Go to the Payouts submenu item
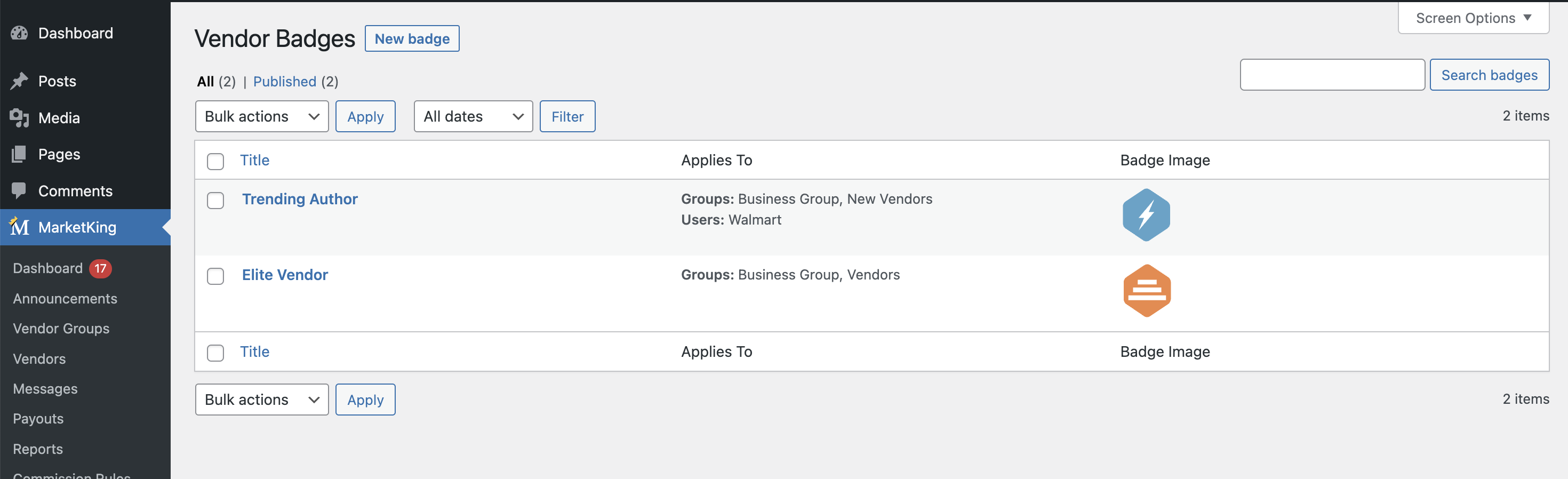The width and height of the screenshot is (1568, 479). tap(38, 419)
